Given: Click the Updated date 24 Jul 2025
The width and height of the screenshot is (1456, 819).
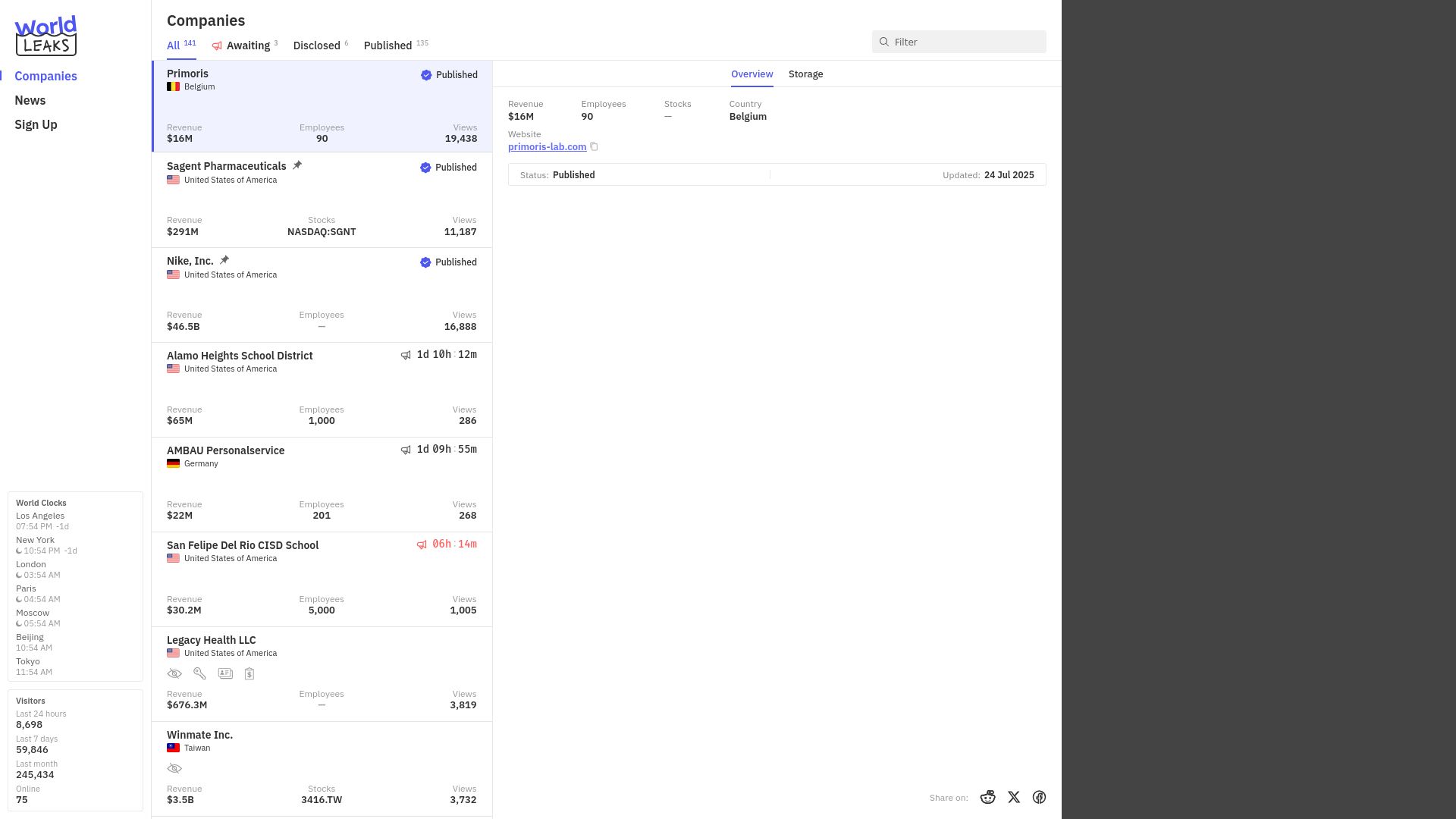Looking at the screenshot, I should coord(1009,175).
